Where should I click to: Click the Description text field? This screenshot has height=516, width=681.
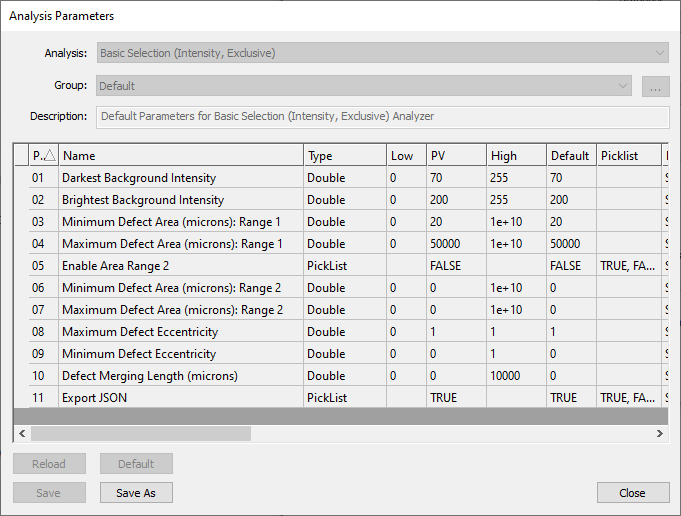(x=382, y=116)
